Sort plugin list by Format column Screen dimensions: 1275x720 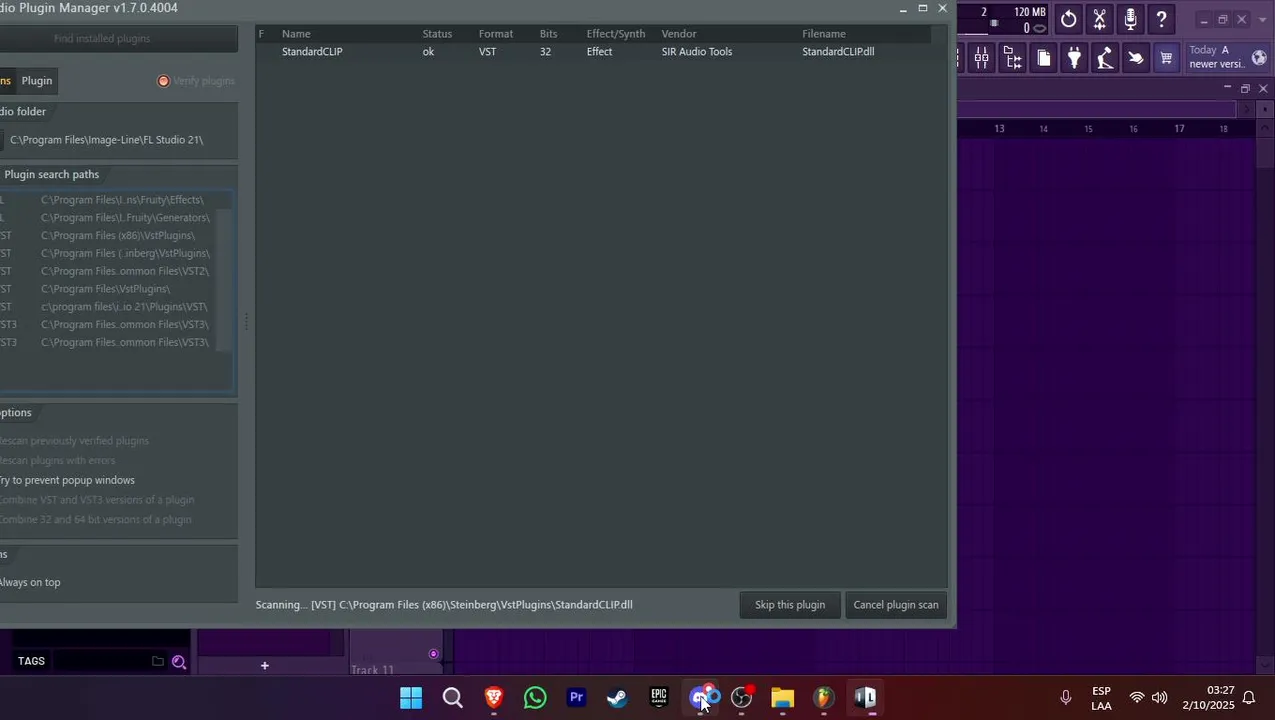click(x=496, y=34)
